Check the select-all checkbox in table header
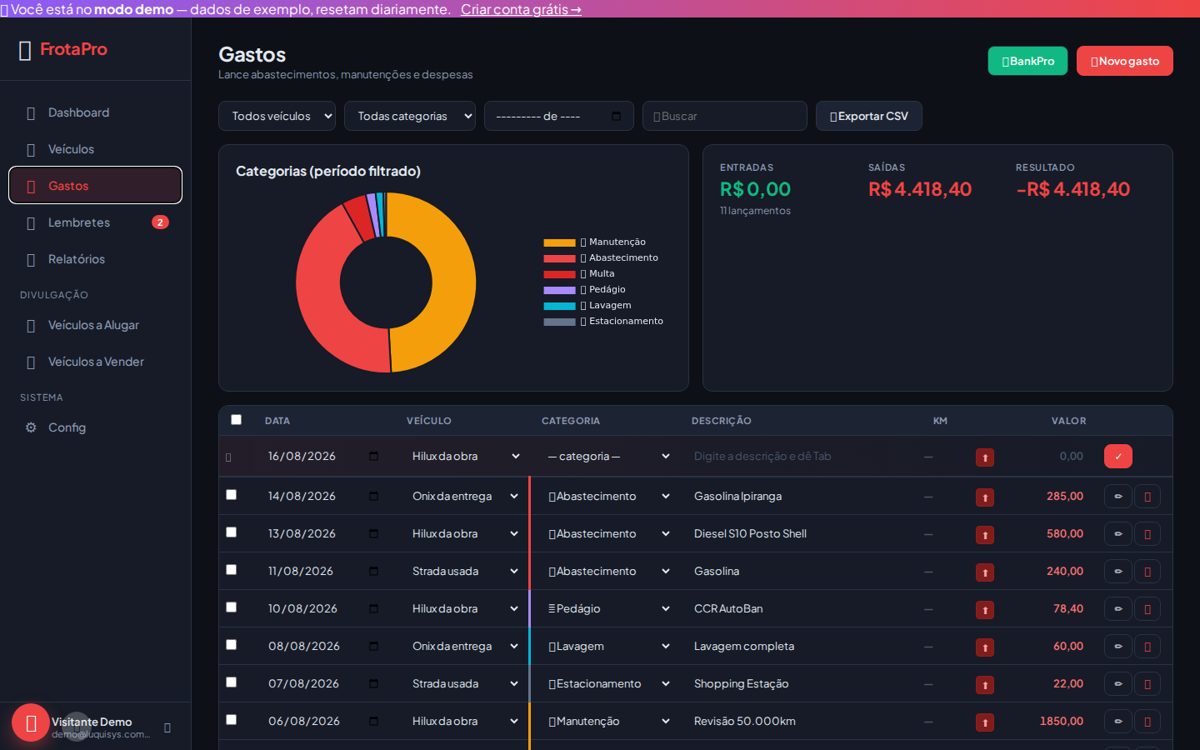 coord(236,420)
